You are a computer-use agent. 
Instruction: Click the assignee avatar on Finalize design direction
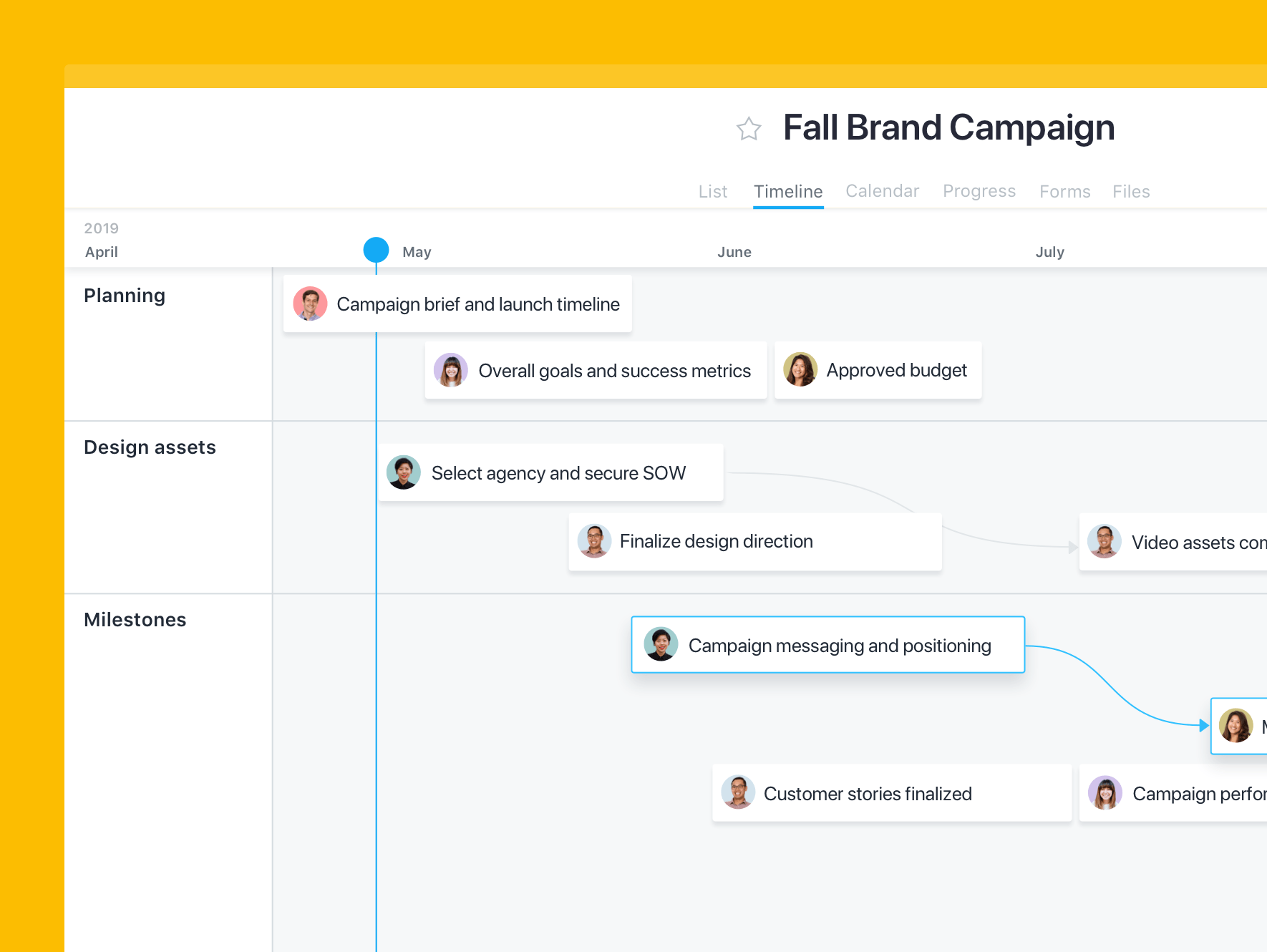pos(594,541)
